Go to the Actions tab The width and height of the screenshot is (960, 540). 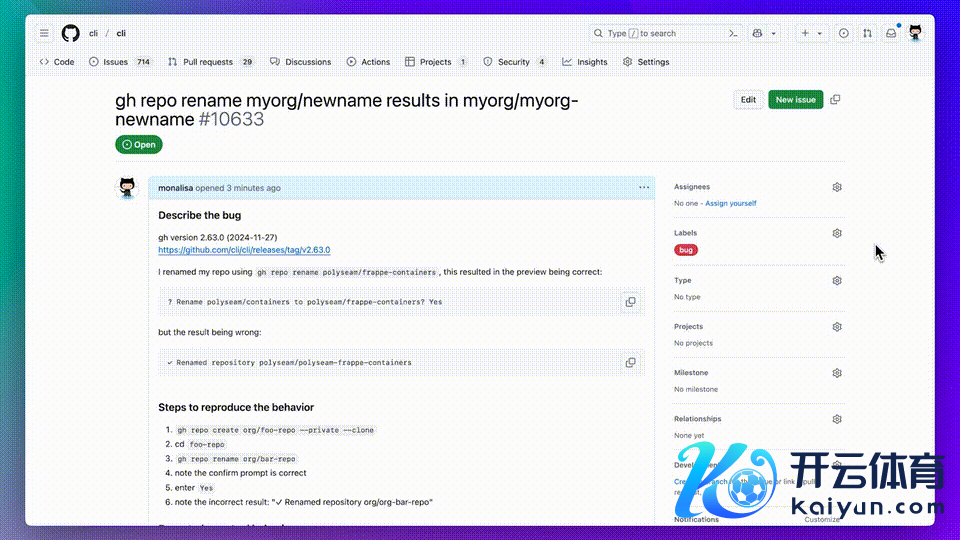click(x=368, y=62)
